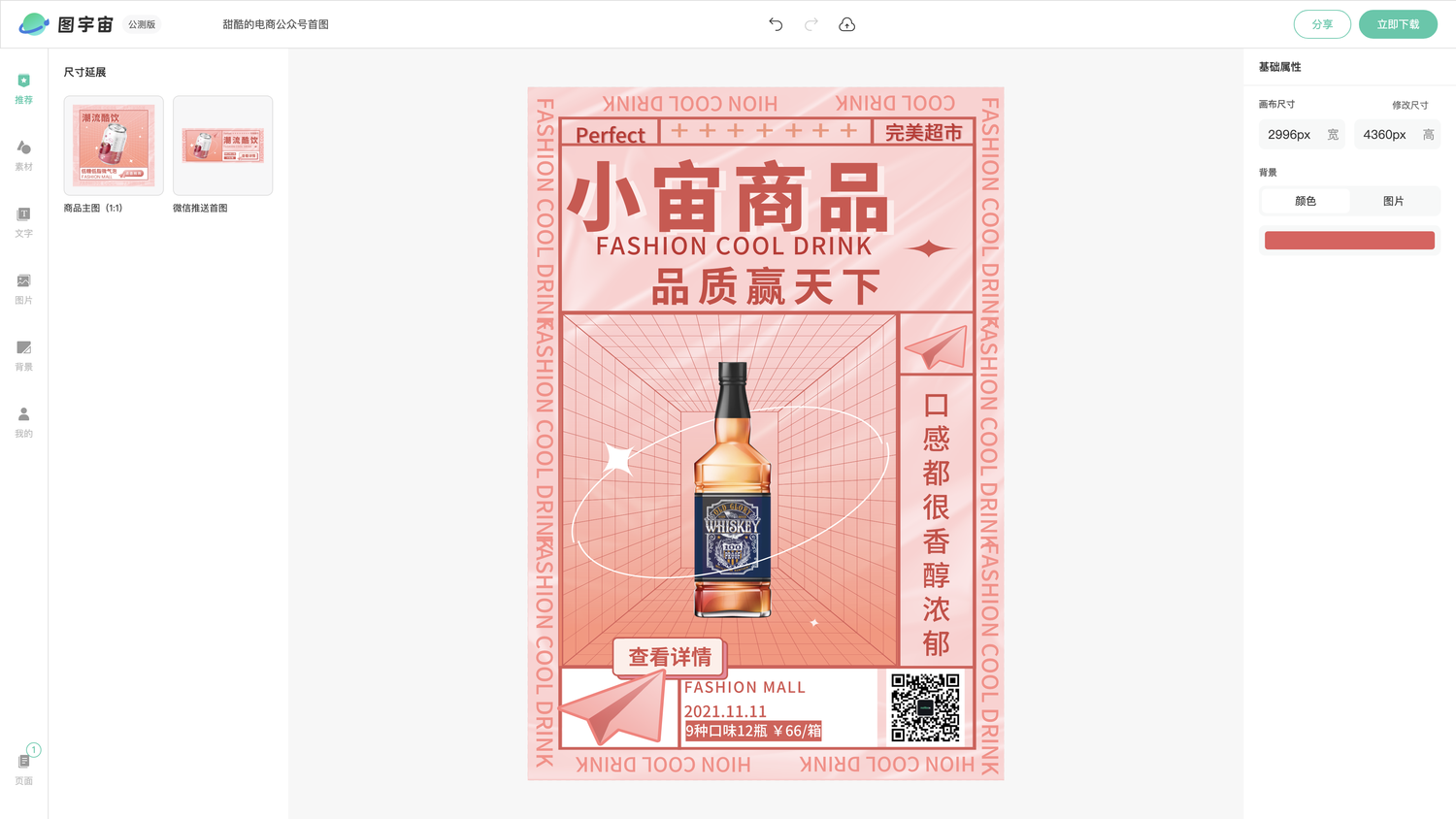Click the cloud save icon

846,24
